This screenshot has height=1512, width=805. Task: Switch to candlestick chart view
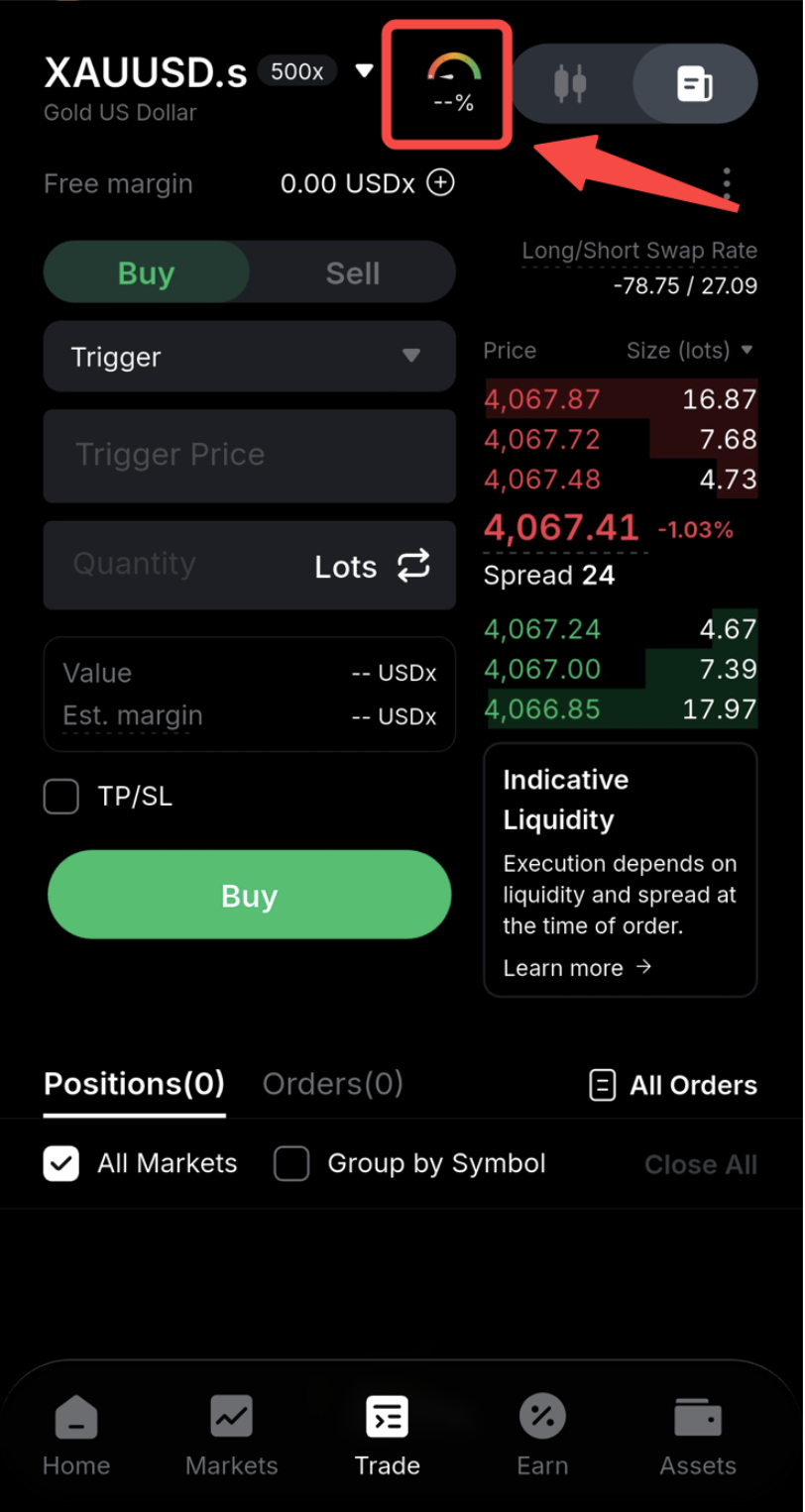pyautogui.click(x=569, y=83)
